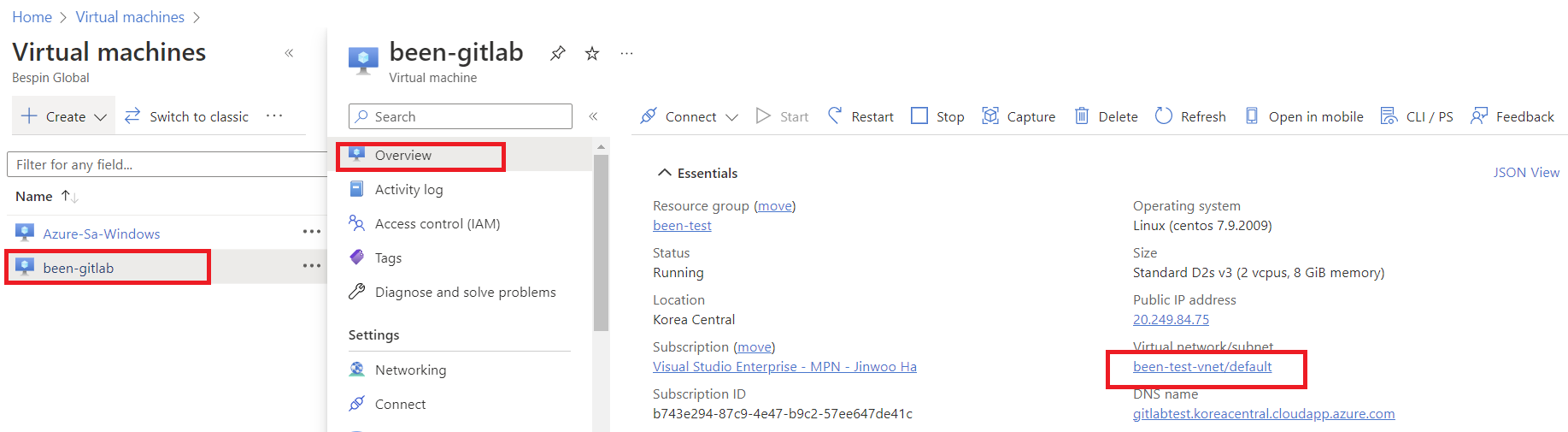Select the Subscription ID value text
1568x432 pixels.
click(x=783, y=414)
